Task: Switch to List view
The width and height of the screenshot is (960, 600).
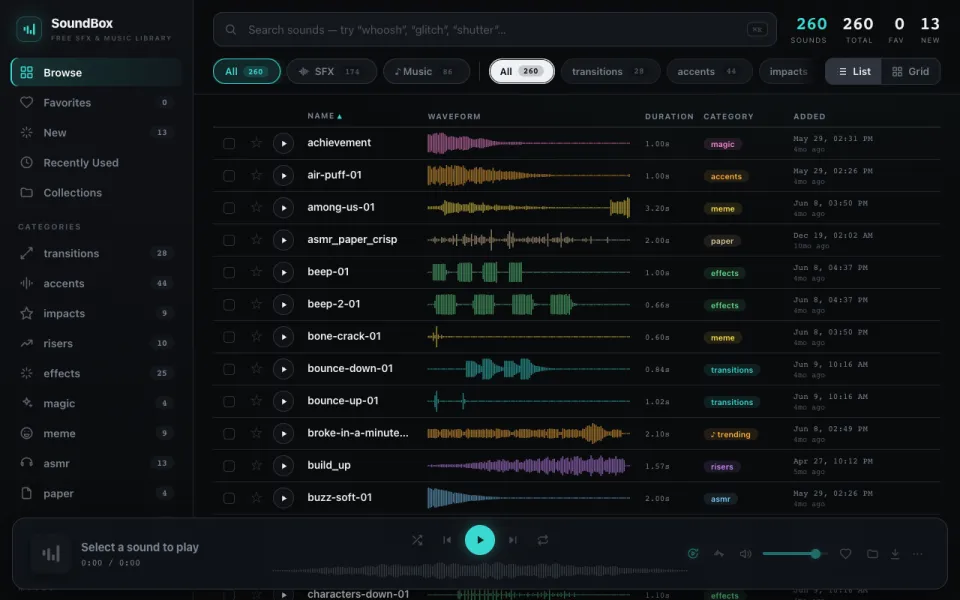Action: coord(853,72)
